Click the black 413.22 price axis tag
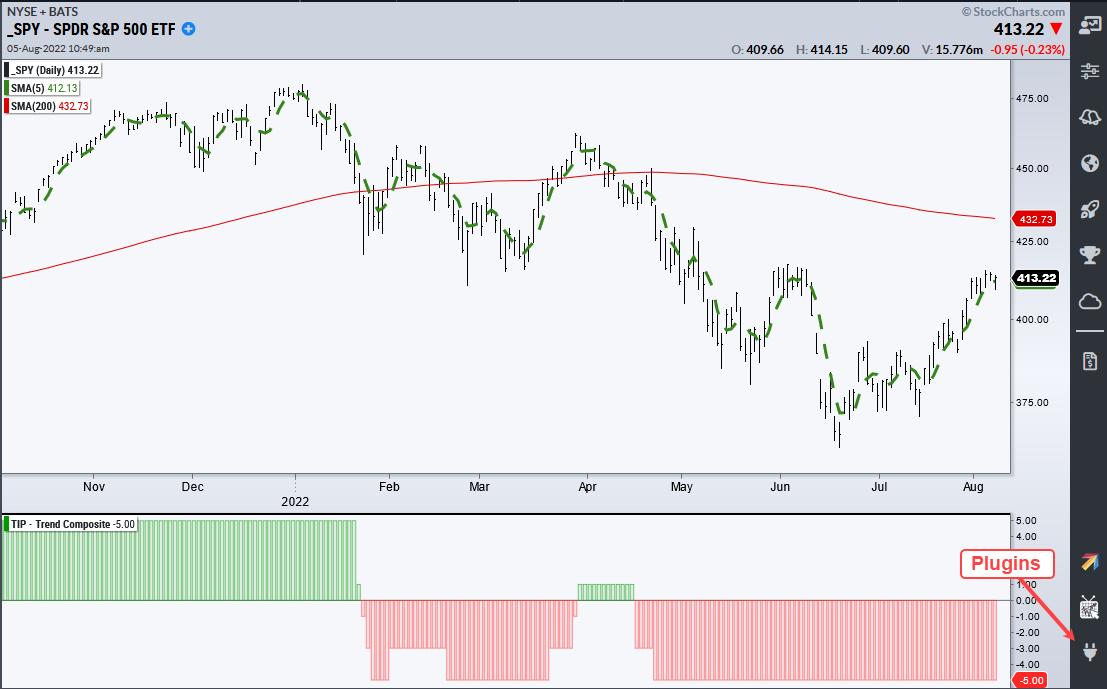The height and width of the screenshot is (689, 1107). click(x=1034, y=278)
